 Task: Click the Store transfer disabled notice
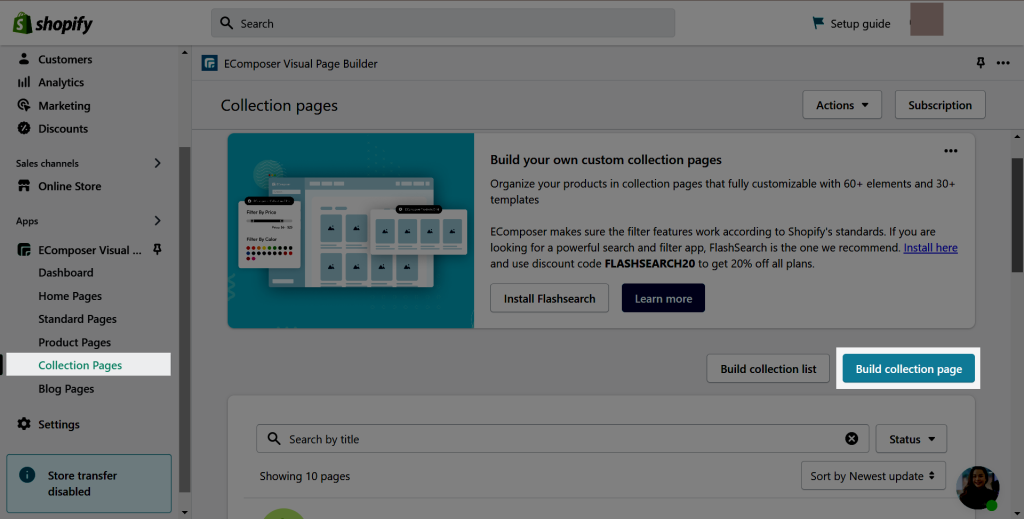pos(89,483)
